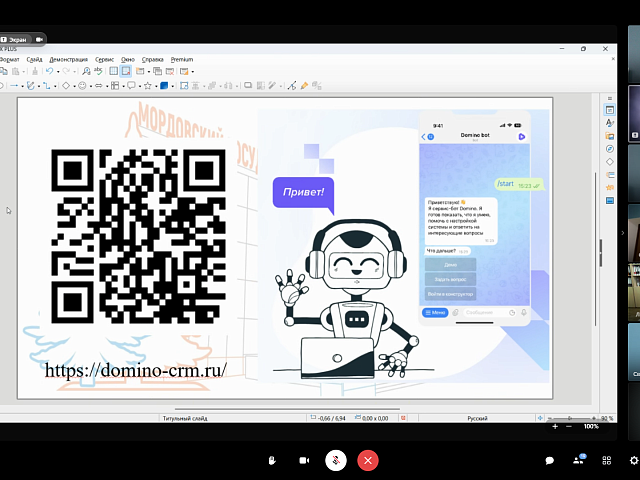Select the line arrow drawing tool
640x480 pixels.
pos(14,85)
